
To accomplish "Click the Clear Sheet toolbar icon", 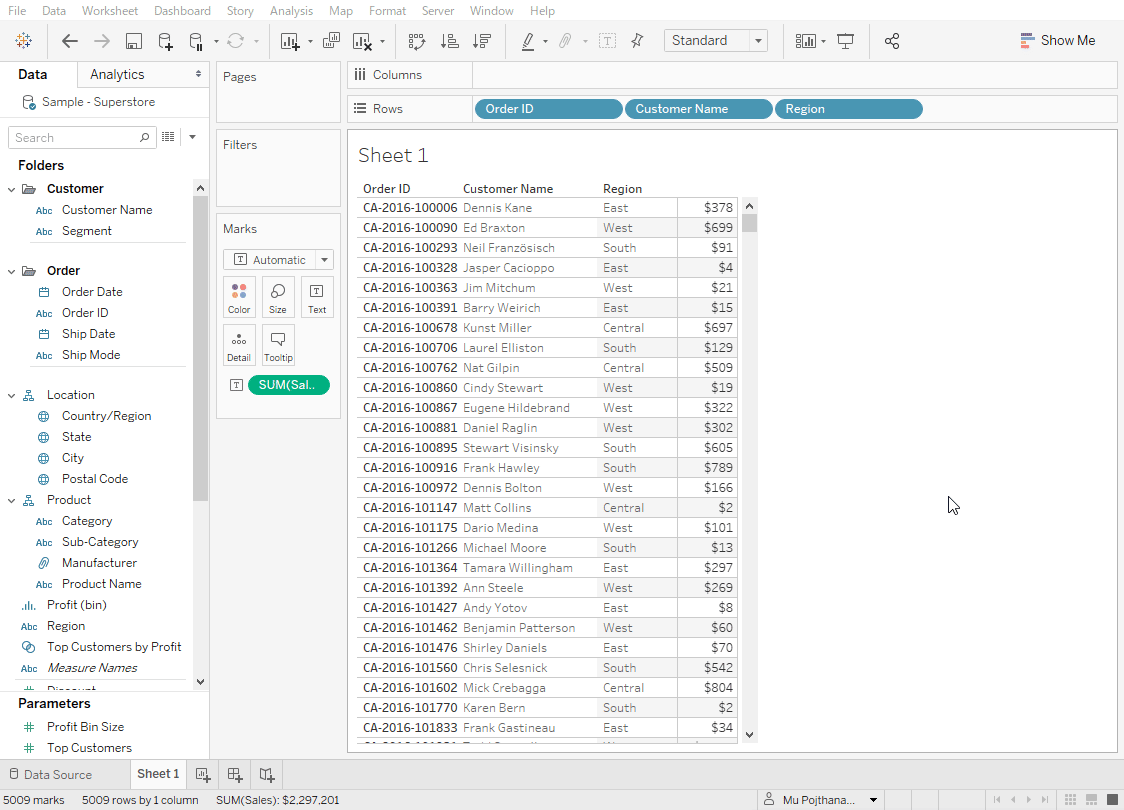I will click(x=362, y=41).
